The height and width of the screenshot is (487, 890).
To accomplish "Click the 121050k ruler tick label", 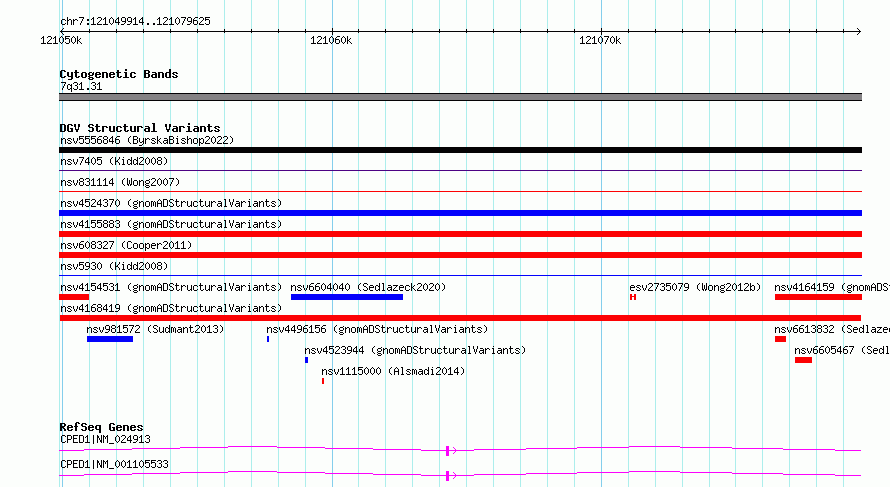I will (61, 40).
